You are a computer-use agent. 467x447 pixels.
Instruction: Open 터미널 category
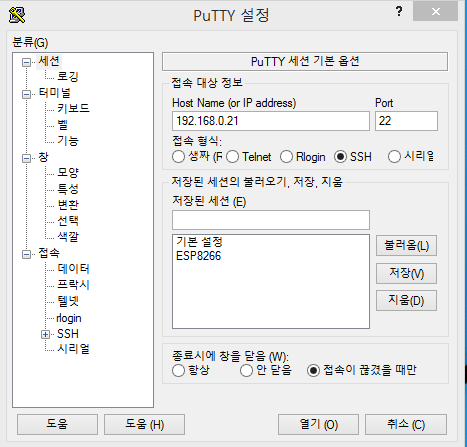[x=54, y=93]
